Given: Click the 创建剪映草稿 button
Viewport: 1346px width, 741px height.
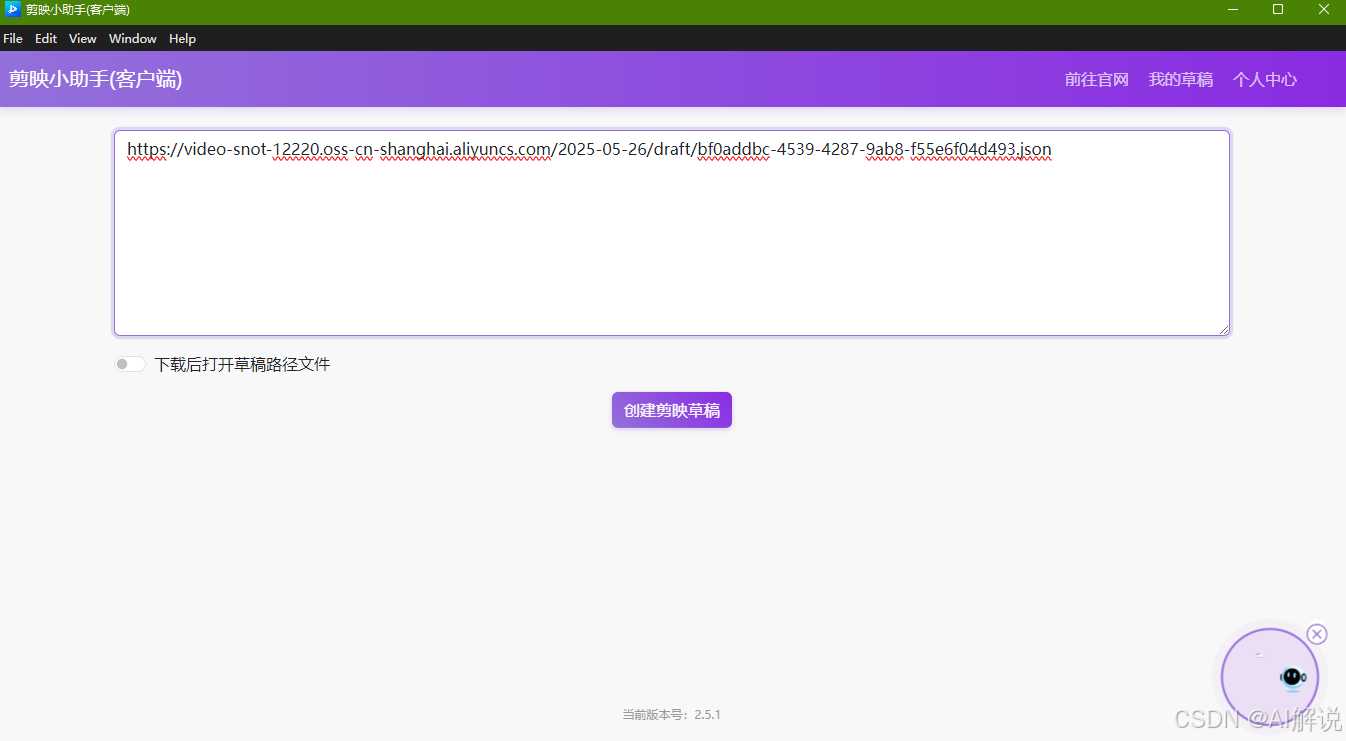Looking at the screenshot, I should click(672, 410).
